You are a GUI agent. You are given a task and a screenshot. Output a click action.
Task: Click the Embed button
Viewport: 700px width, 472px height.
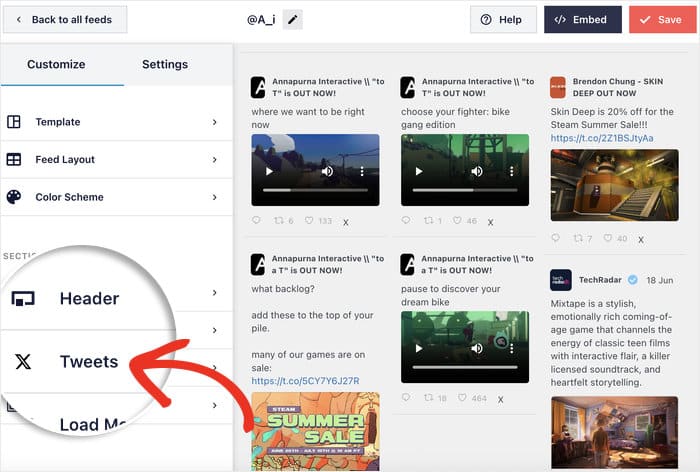(x=583, y=20)
